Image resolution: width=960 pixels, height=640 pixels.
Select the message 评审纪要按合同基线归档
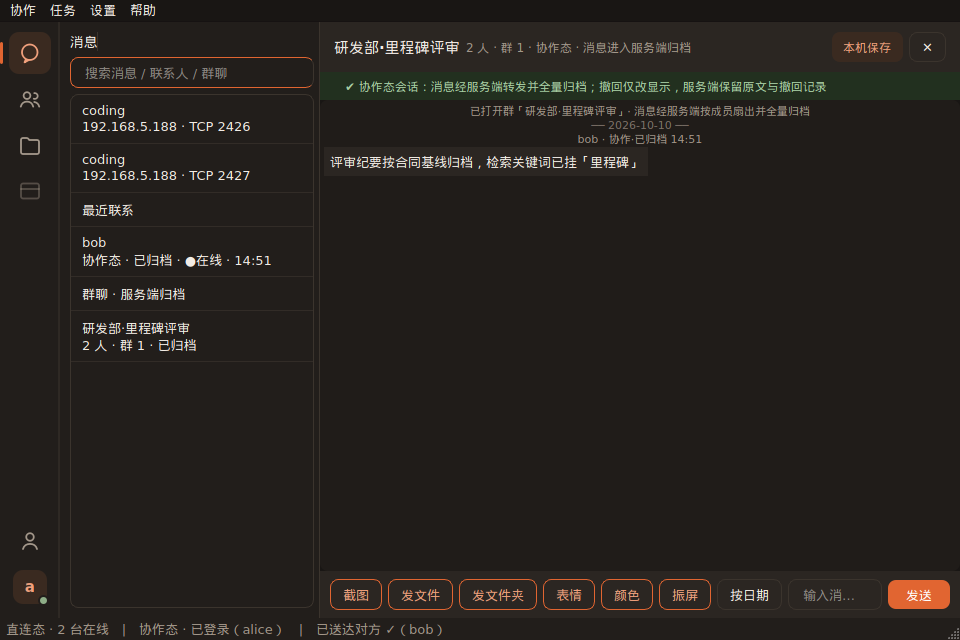pos(486,162)
